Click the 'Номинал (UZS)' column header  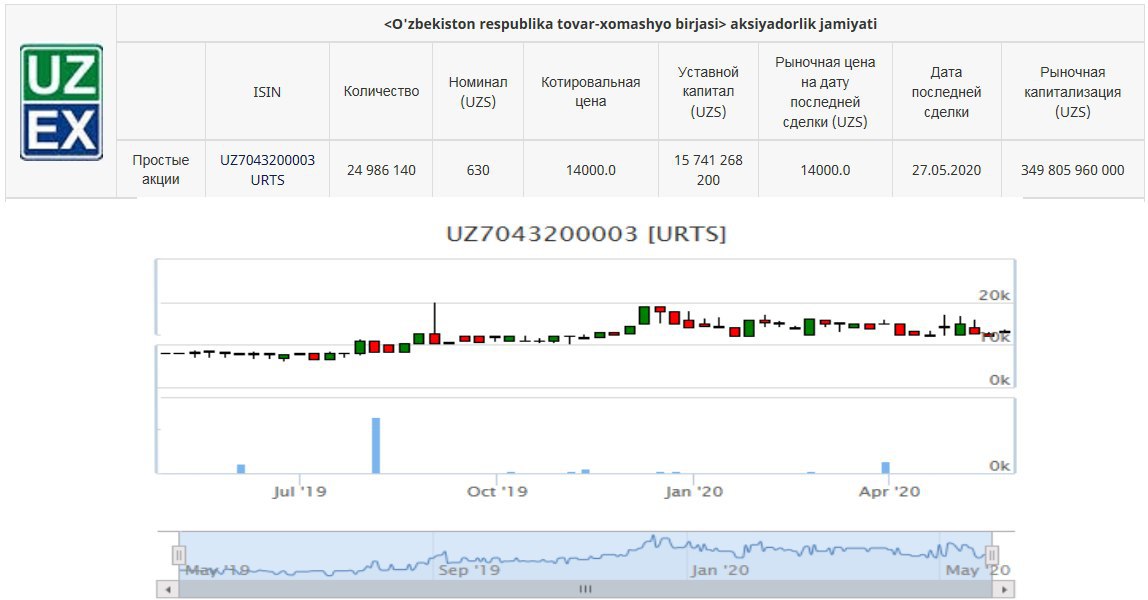point(478,91)
